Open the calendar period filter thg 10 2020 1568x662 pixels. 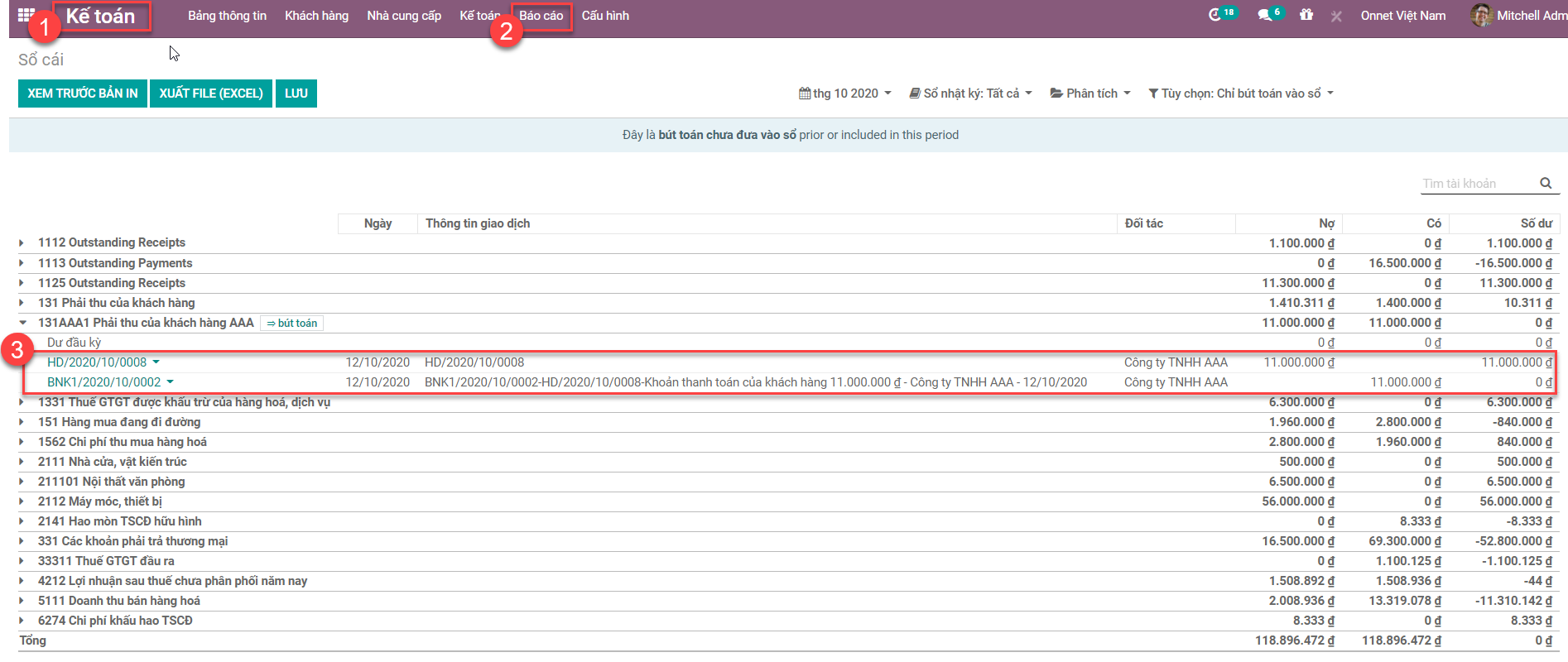[x=844, y=94]
